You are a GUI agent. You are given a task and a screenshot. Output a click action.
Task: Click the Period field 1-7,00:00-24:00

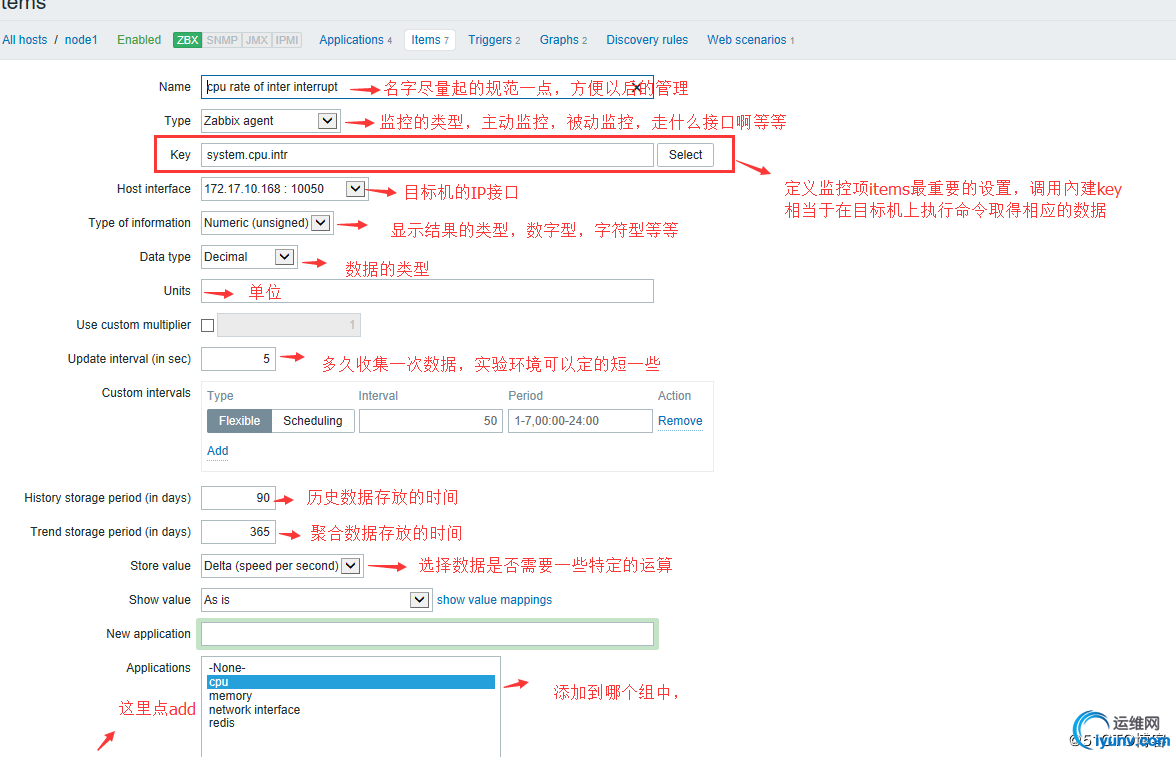[x=580, y=421]
